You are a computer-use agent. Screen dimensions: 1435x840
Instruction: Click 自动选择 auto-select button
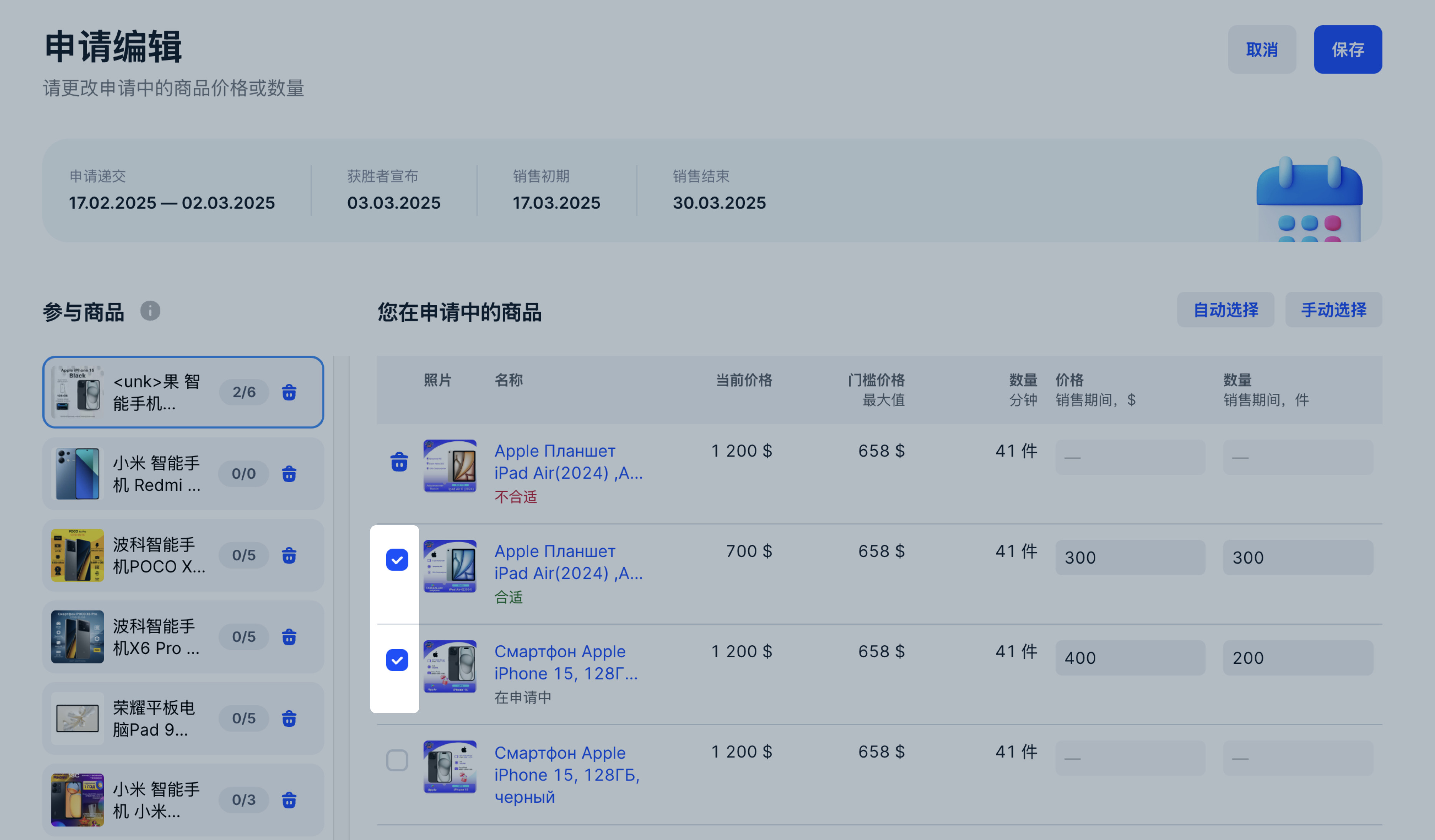(x=1225, y=310)
